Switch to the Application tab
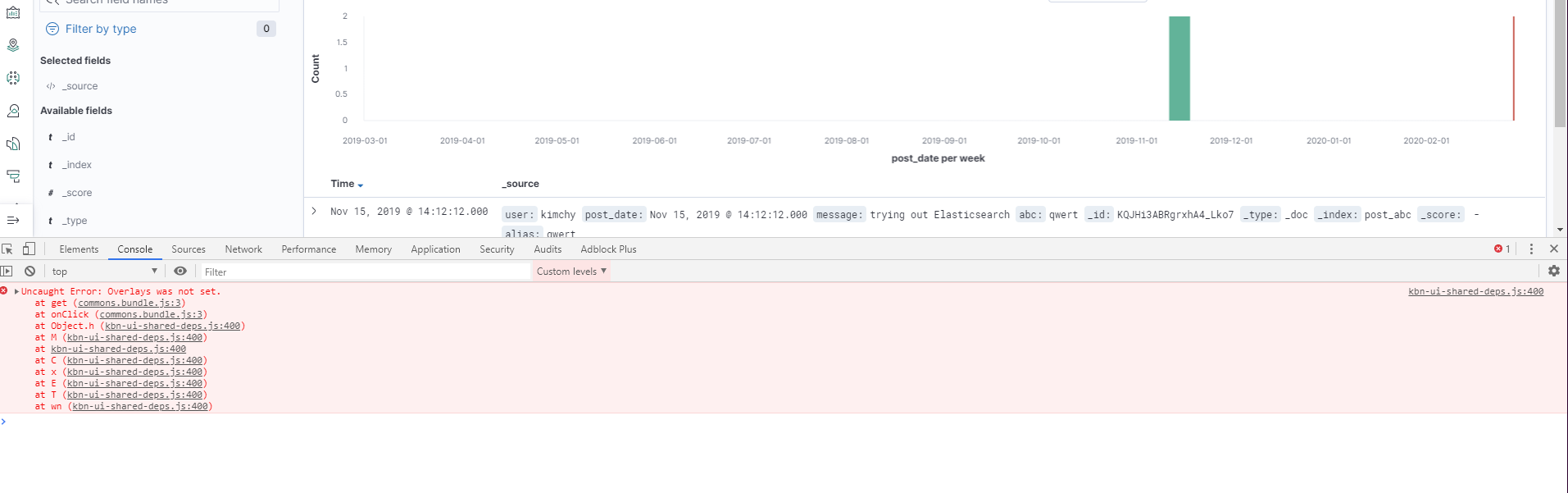 click(x=435, y=249)
